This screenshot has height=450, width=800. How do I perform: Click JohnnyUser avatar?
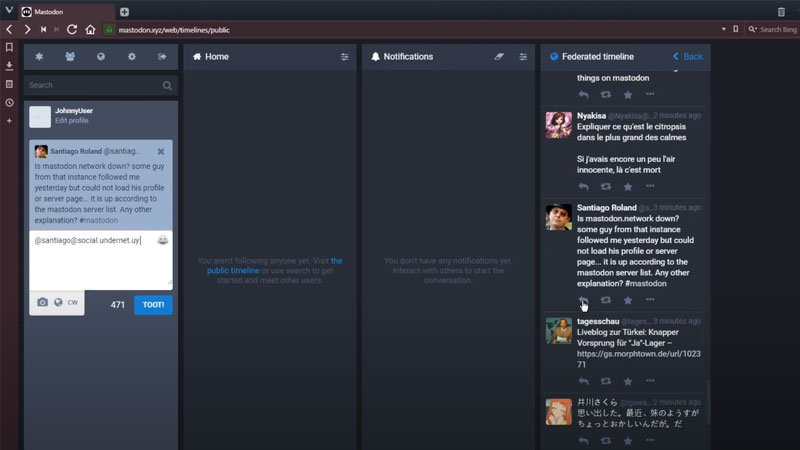(40, 117)
